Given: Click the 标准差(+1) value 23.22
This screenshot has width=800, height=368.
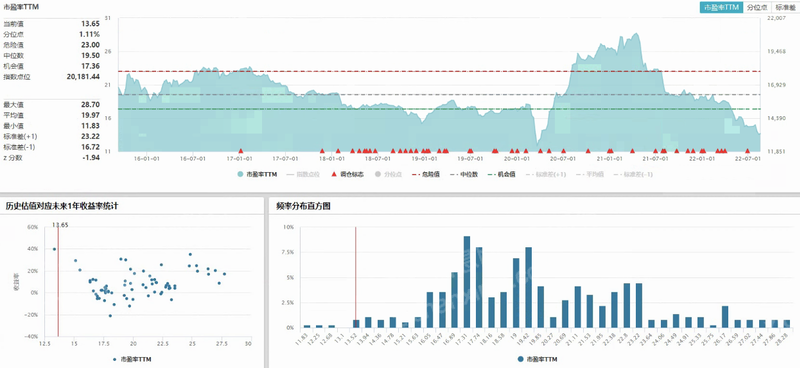Looking at the screenshot, I should [90, 136].
